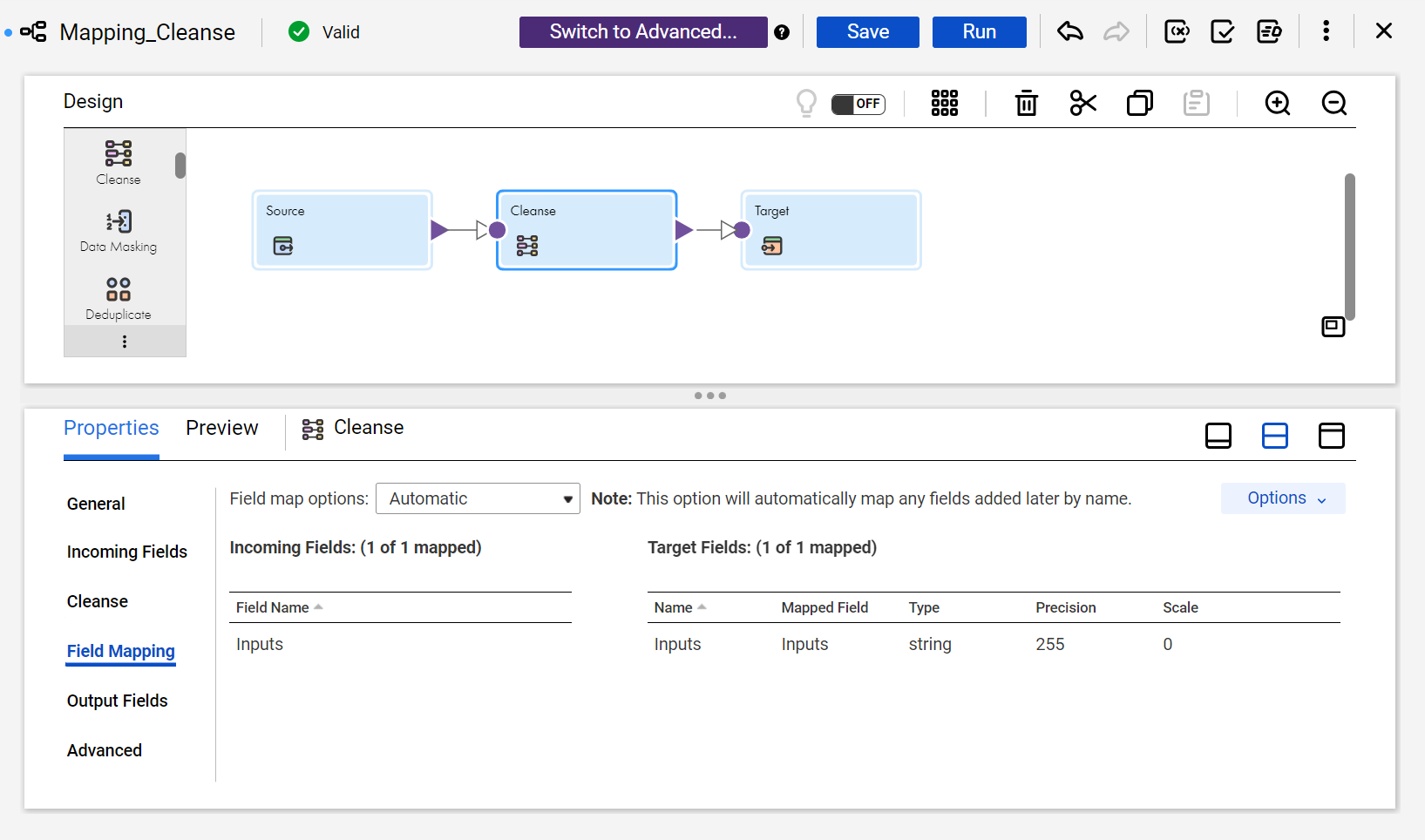Open the Cleanse properties section

[x=98, y=601]
